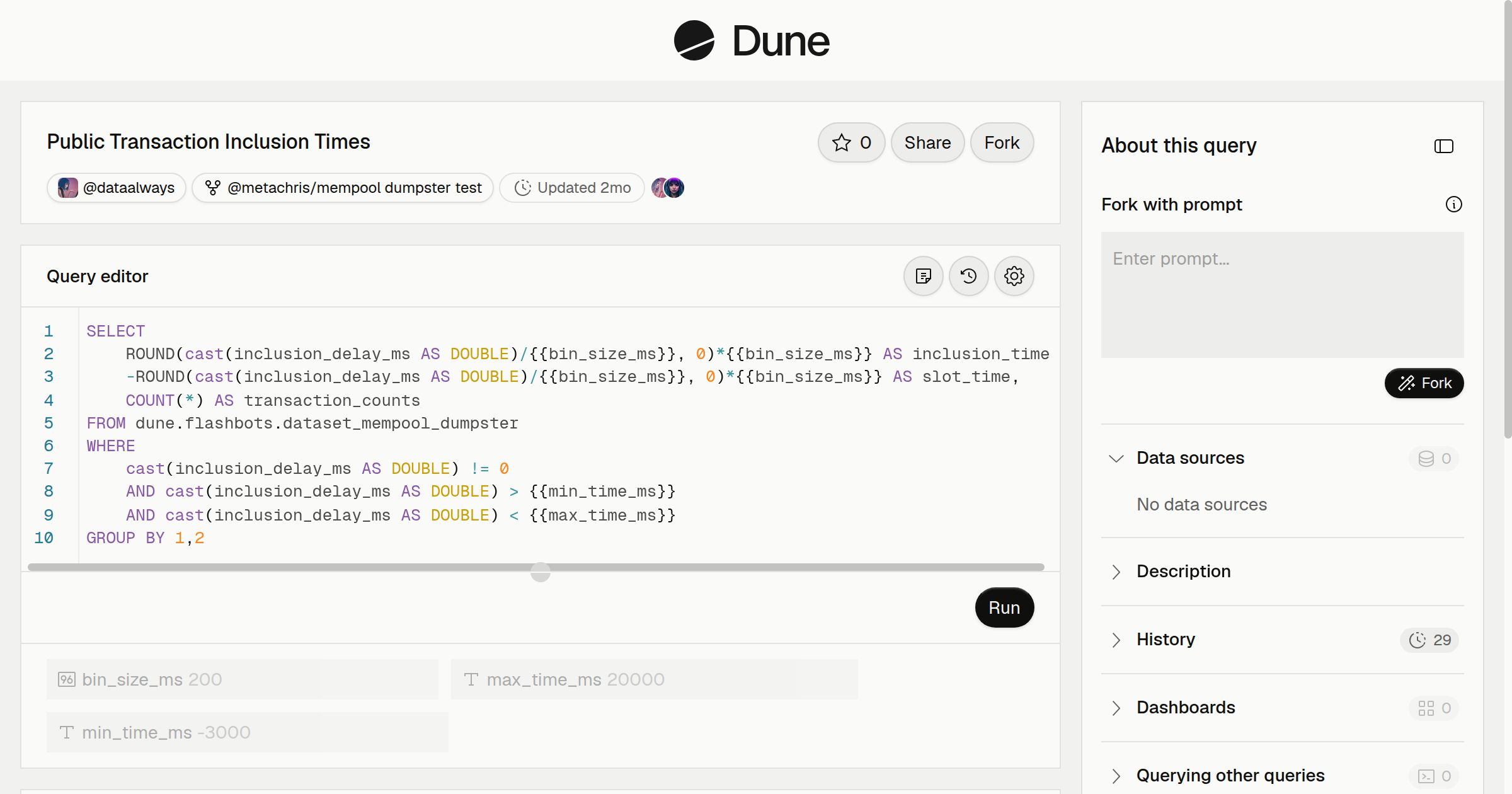The height and width of the screenshot is (794, 1512).
Task: Click the page vertical scrollbar
Action: (1508, 221)
